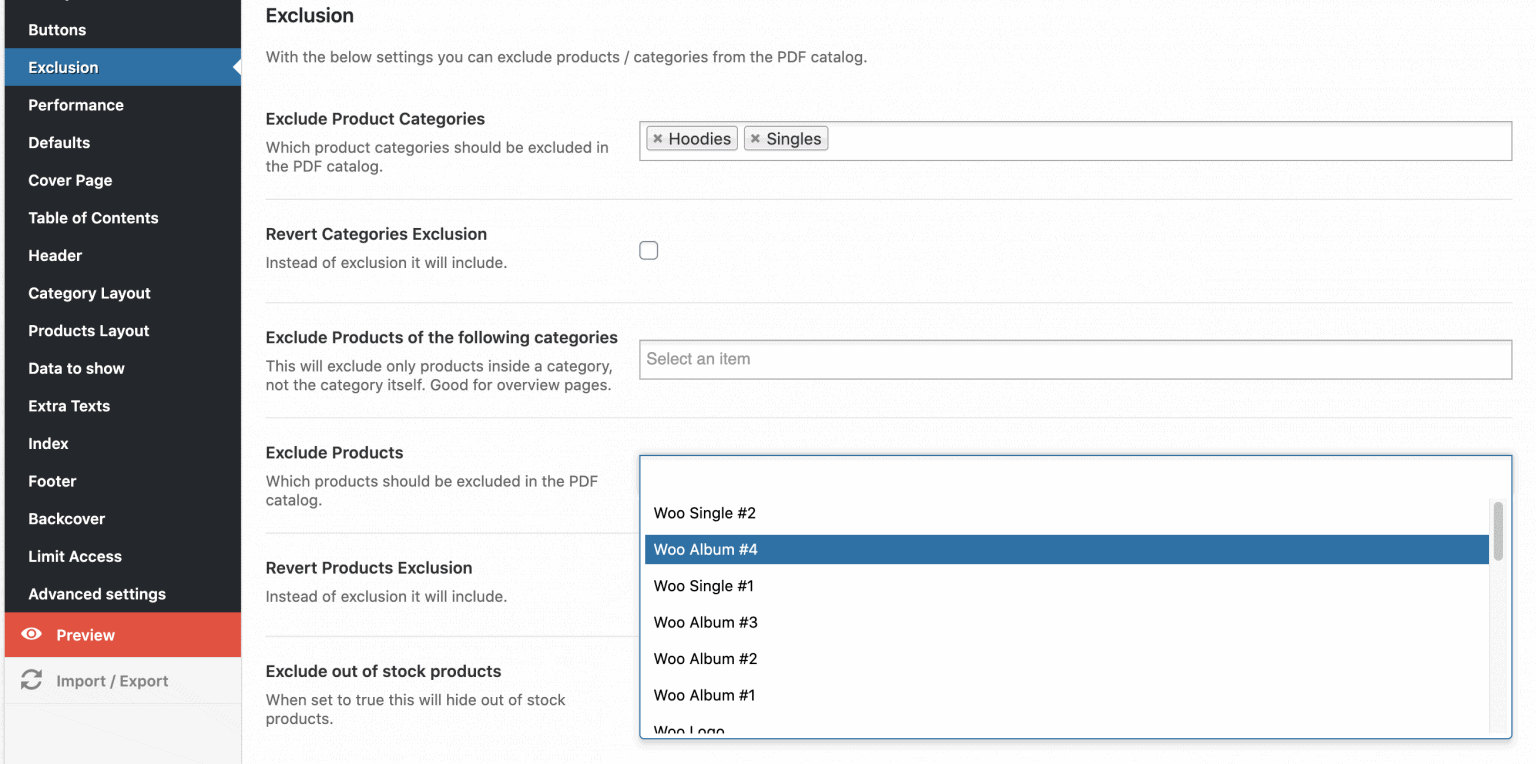Image resolution: width=1536 pixels, height=764 pixels.
Task: Click the eye icon on the Preview button
Action: (31, 634)
